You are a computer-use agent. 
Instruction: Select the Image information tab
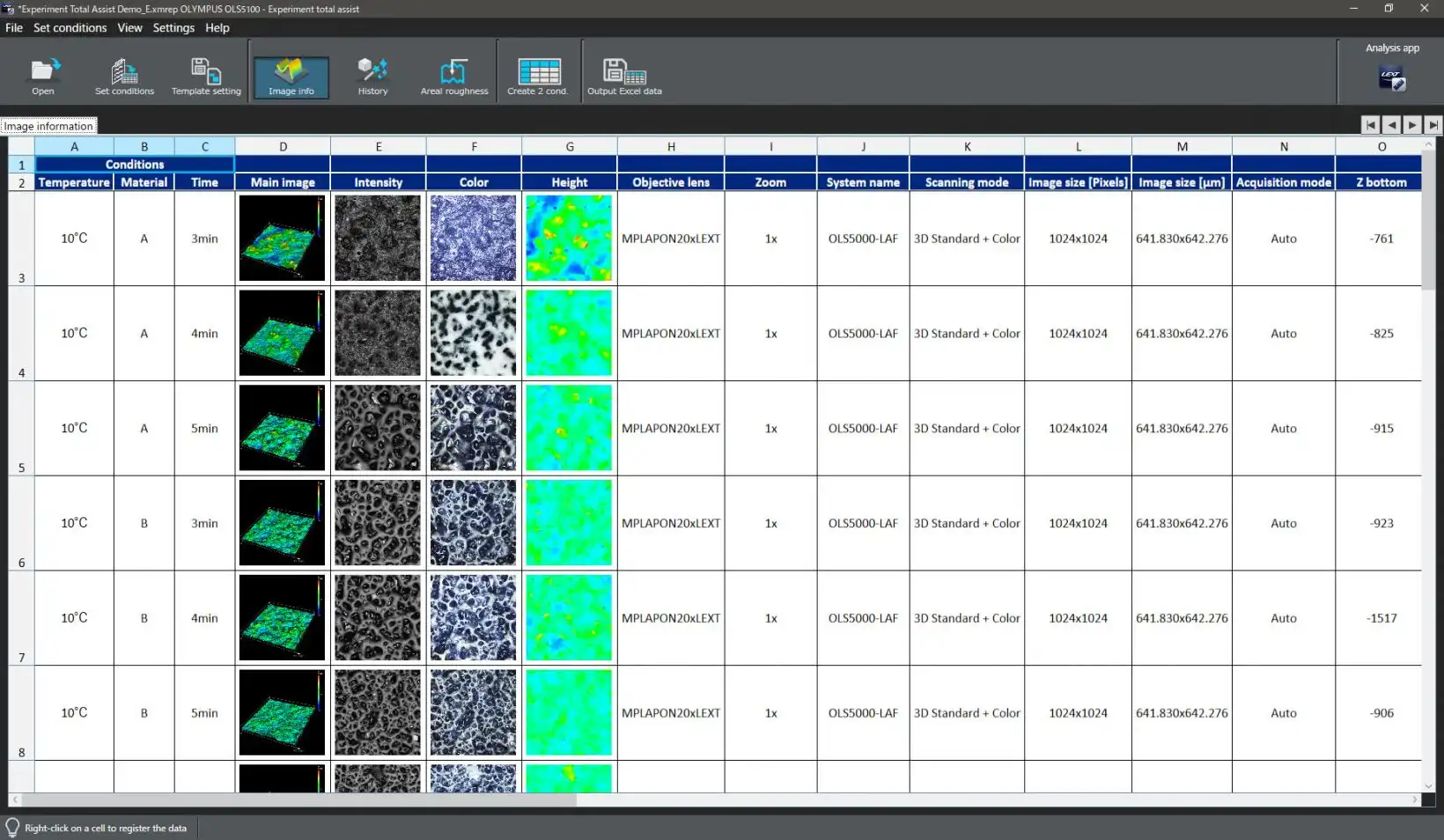point(48,126)
